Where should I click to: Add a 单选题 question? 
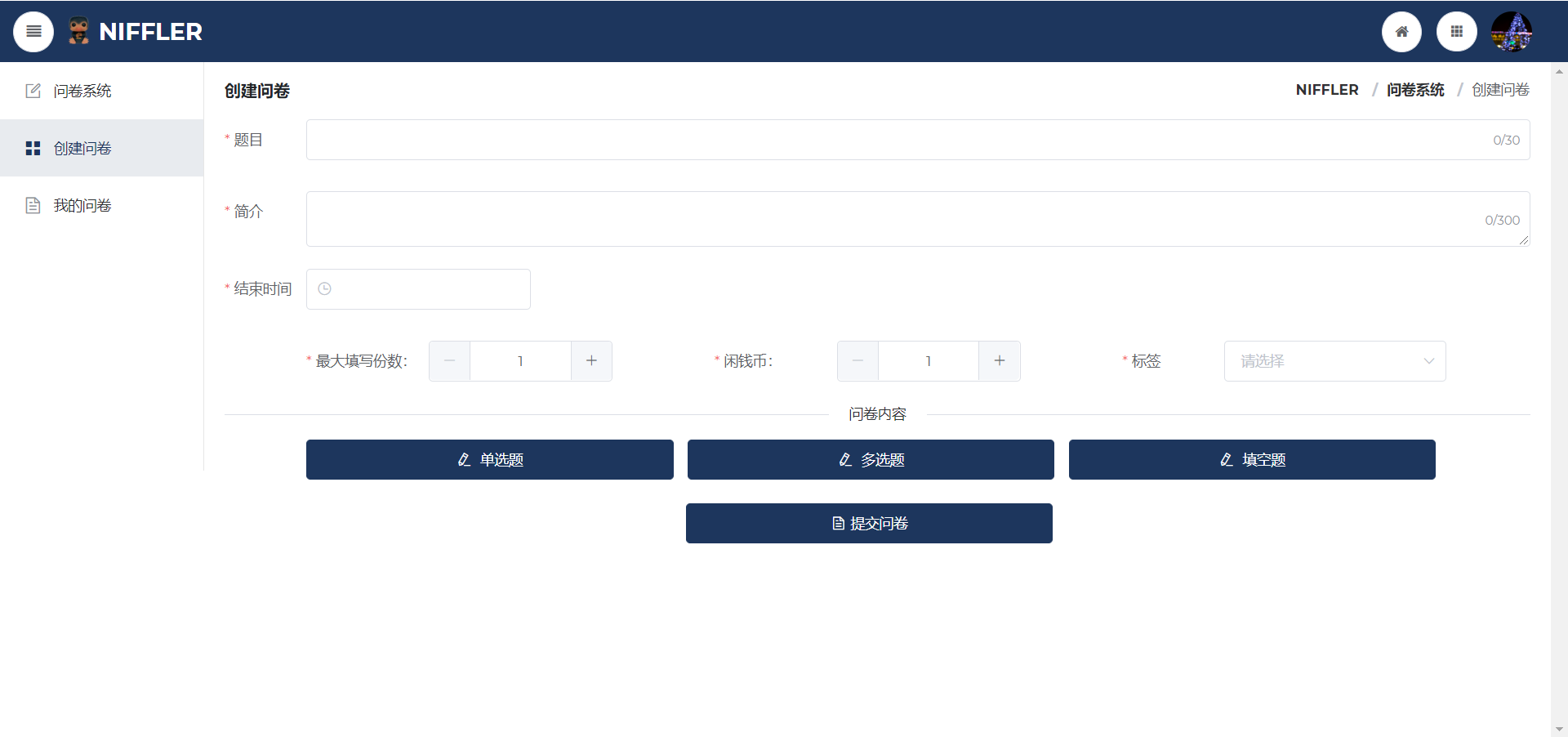coord(489,460)
